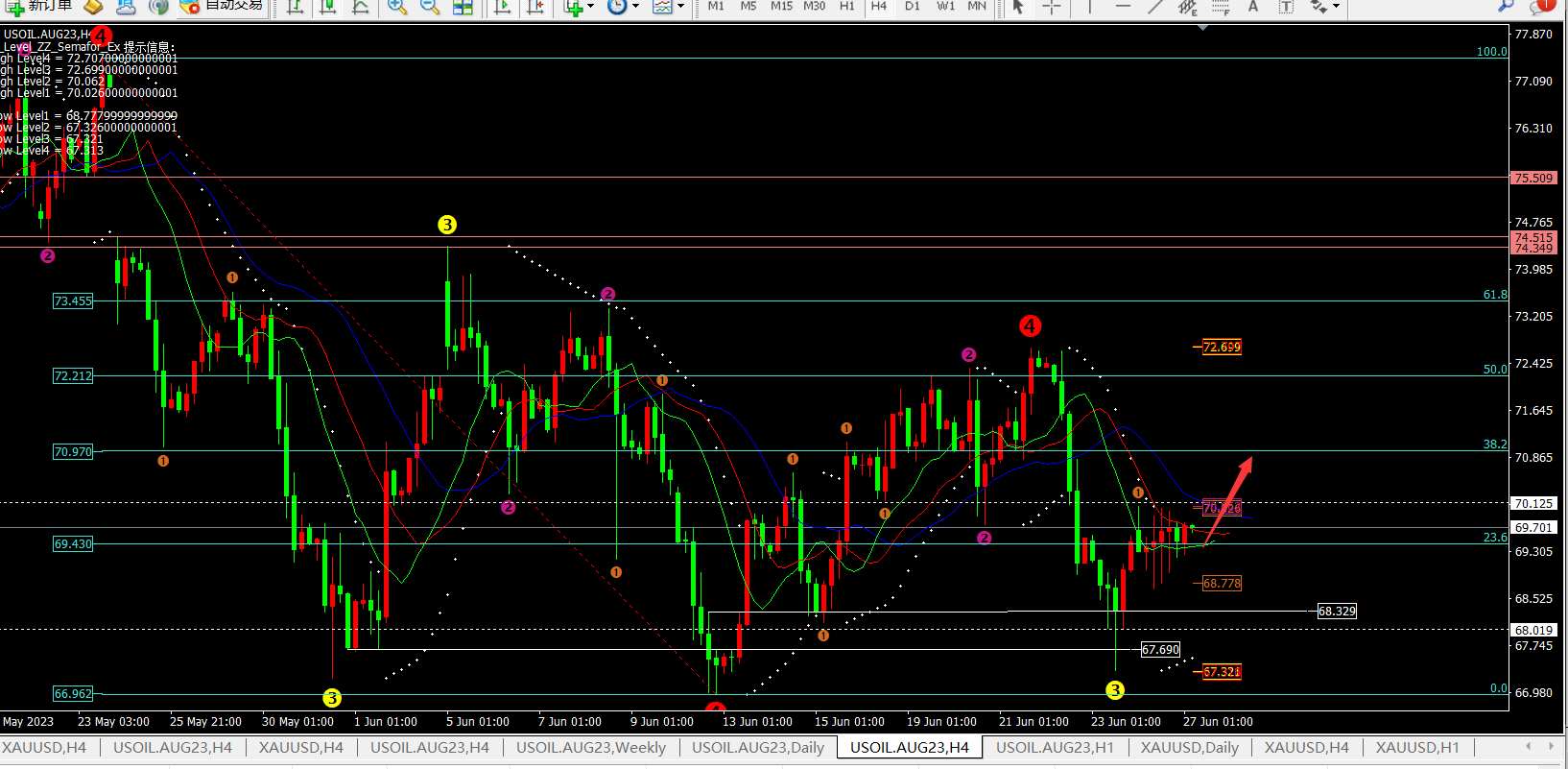Toggle chart shift from right edge

tap(535, 7)
